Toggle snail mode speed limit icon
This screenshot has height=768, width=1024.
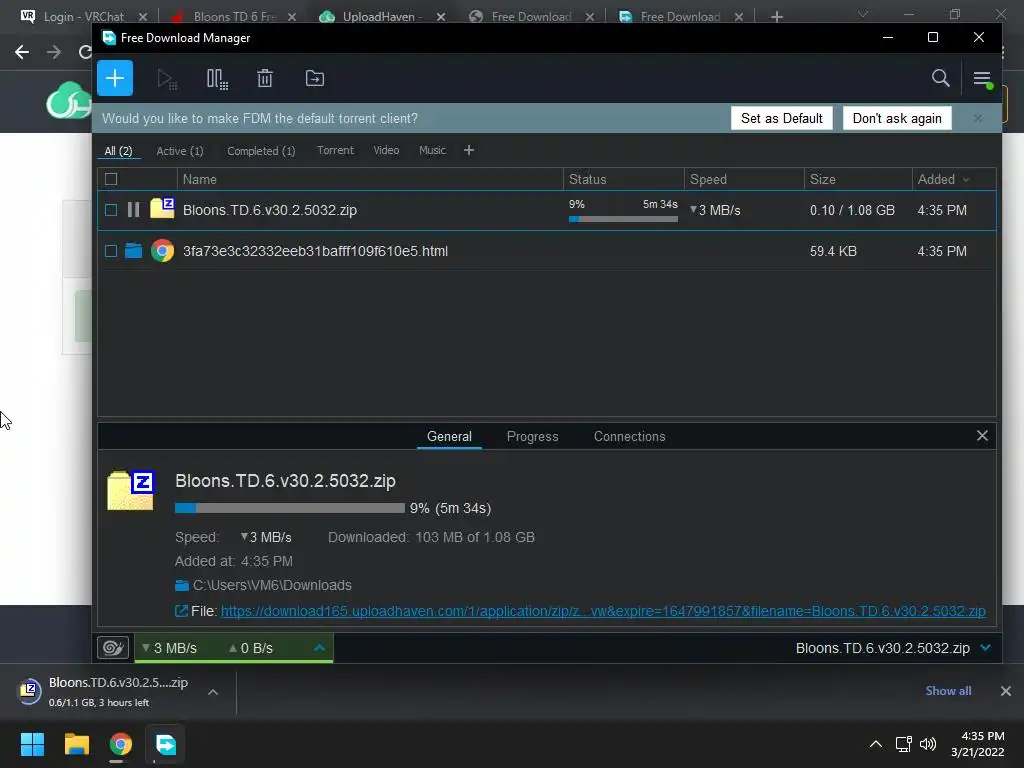point(113,648)
